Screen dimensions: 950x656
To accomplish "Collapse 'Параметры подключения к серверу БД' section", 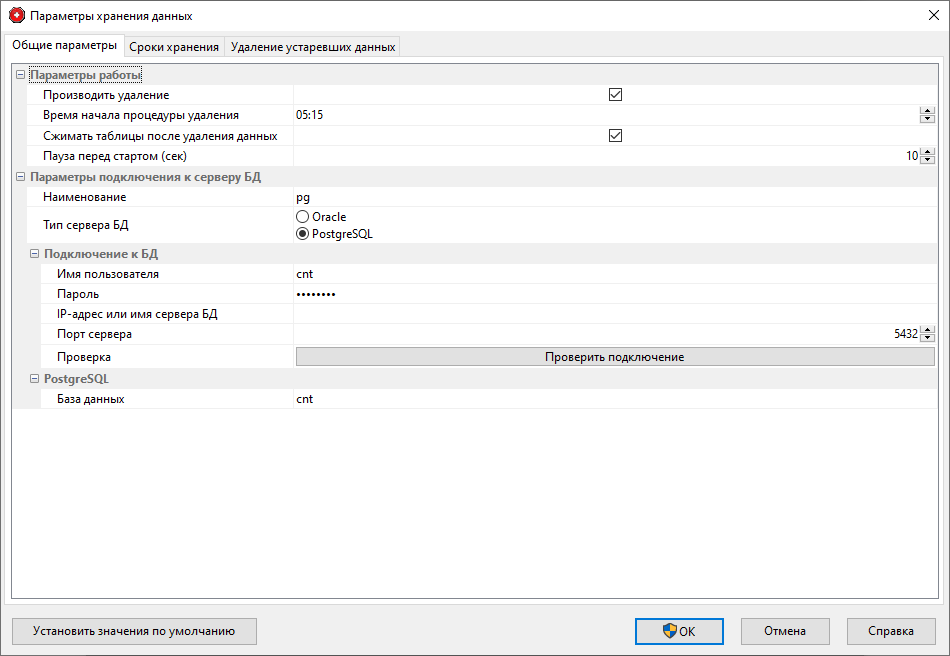I will (x=19, y=177).
